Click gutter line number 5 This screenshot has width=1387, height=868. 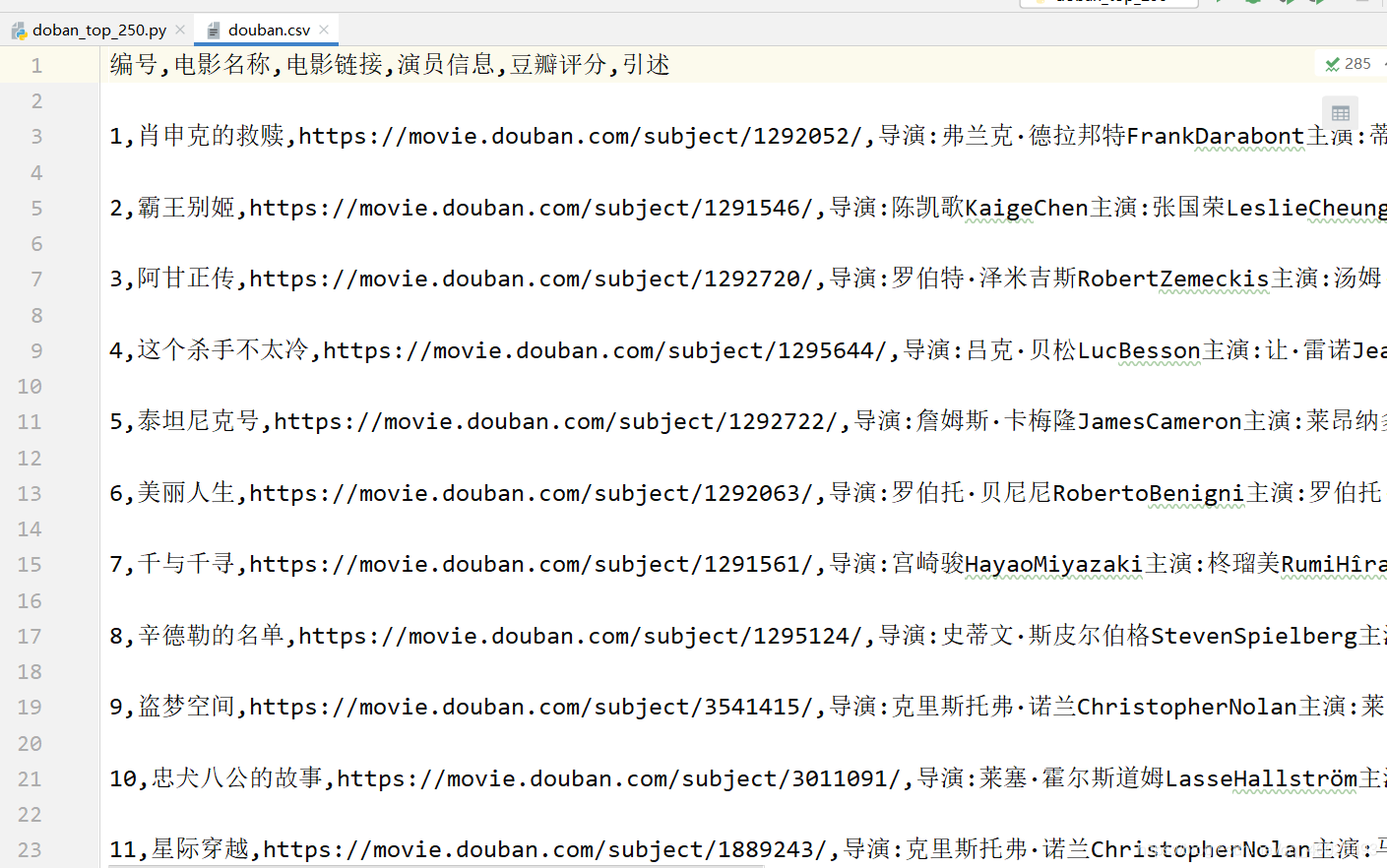tap(36, 208)
